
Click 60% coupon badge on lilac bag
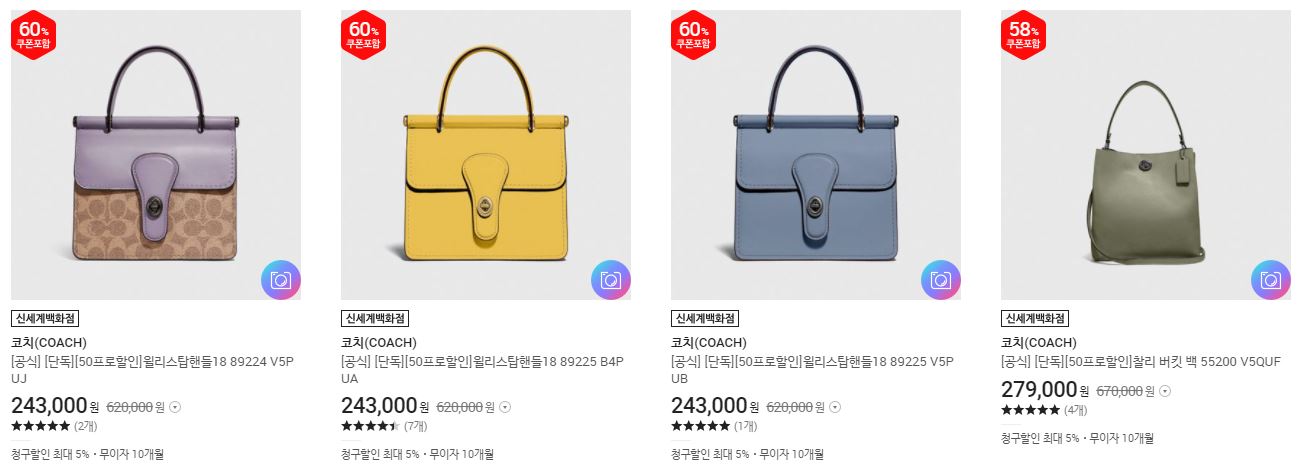tap(33, 35)
